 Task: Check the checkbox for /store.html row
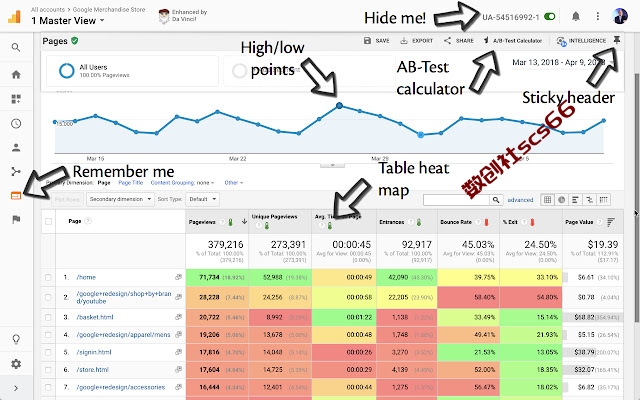(48, 370)
